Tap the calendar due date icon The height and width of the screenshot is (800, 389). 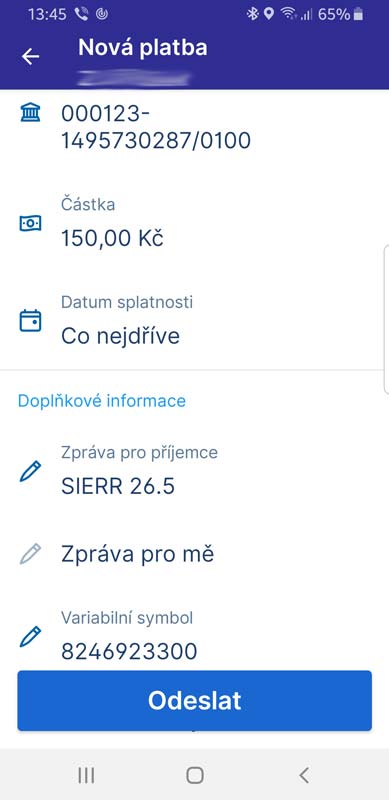[x=30, y=321]
